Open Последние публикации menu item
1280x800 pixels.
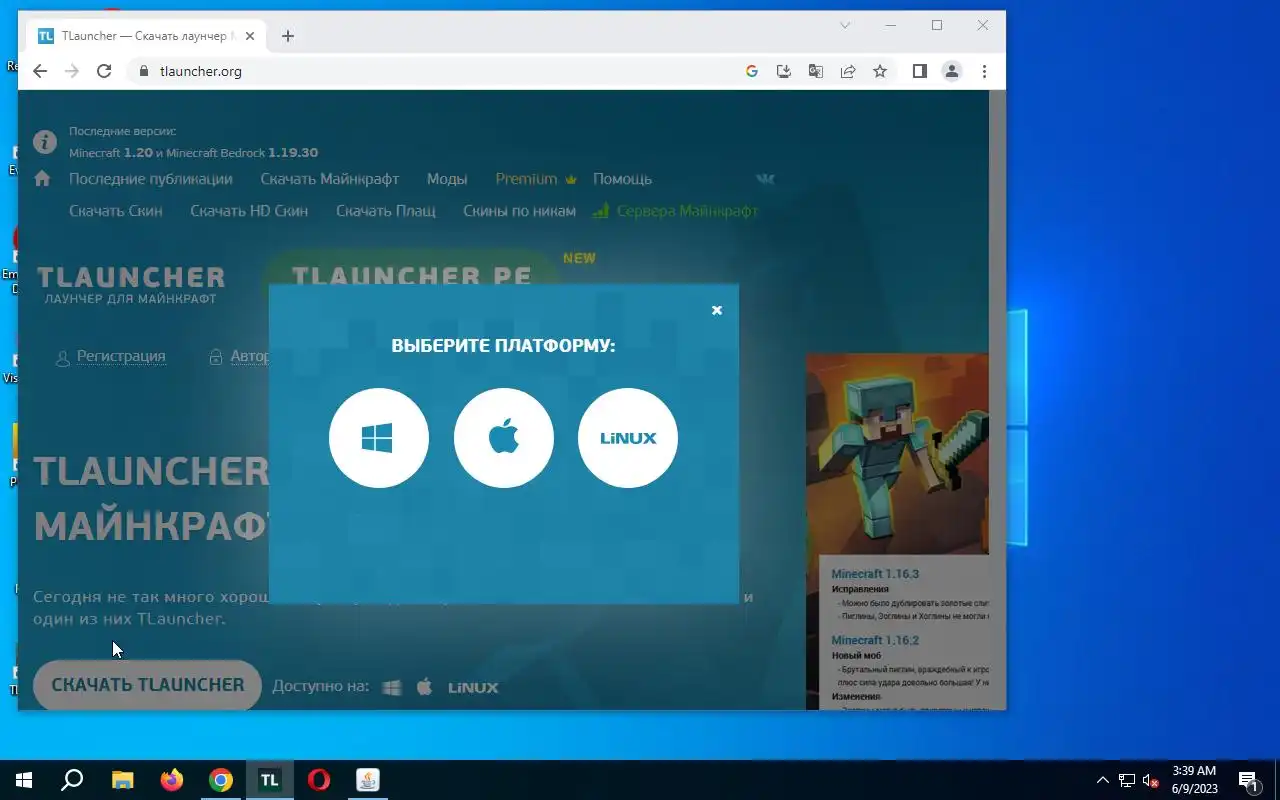[x=151, y=179]
